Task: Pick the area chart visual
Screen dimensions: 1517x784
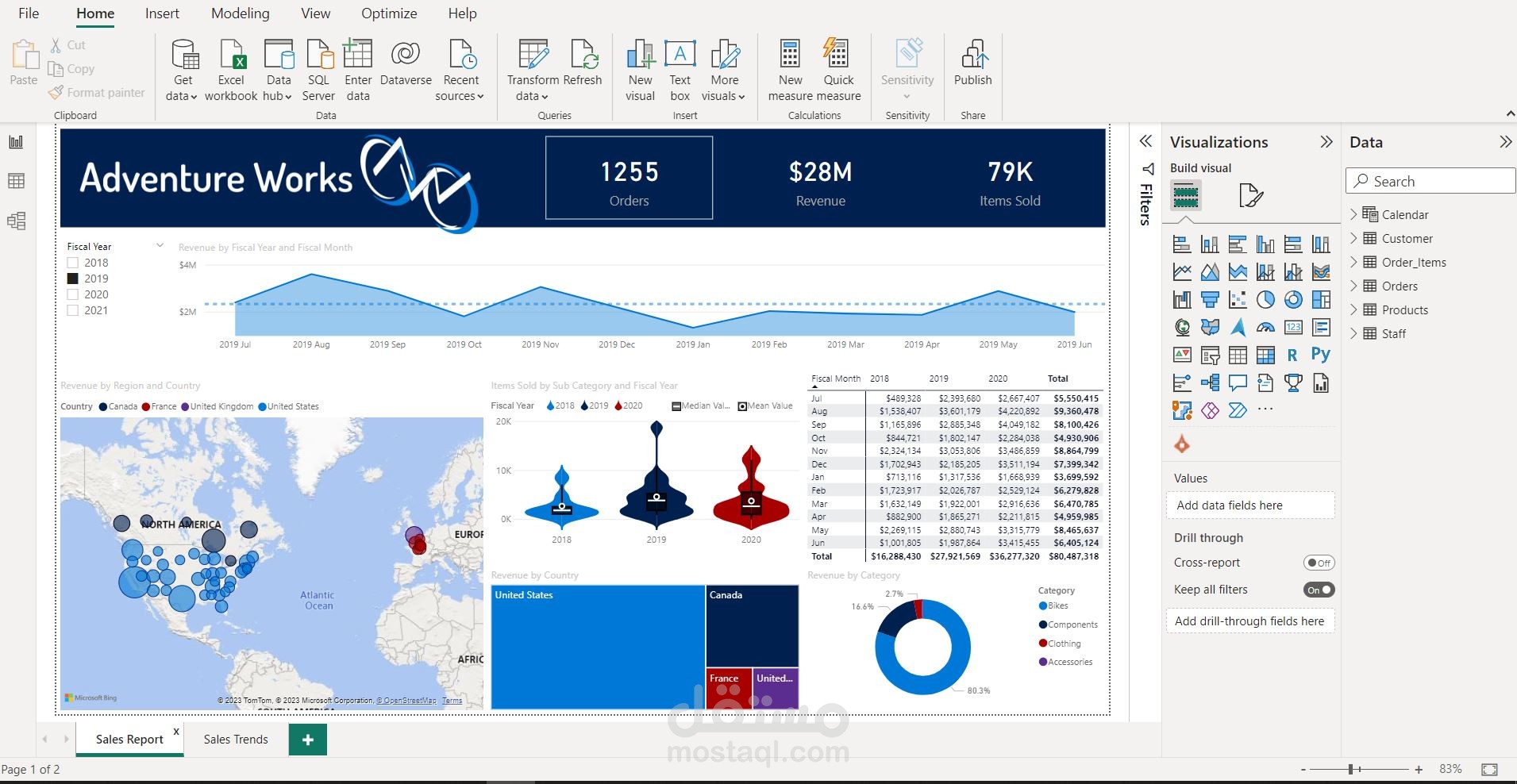Action: point(1210,272)
